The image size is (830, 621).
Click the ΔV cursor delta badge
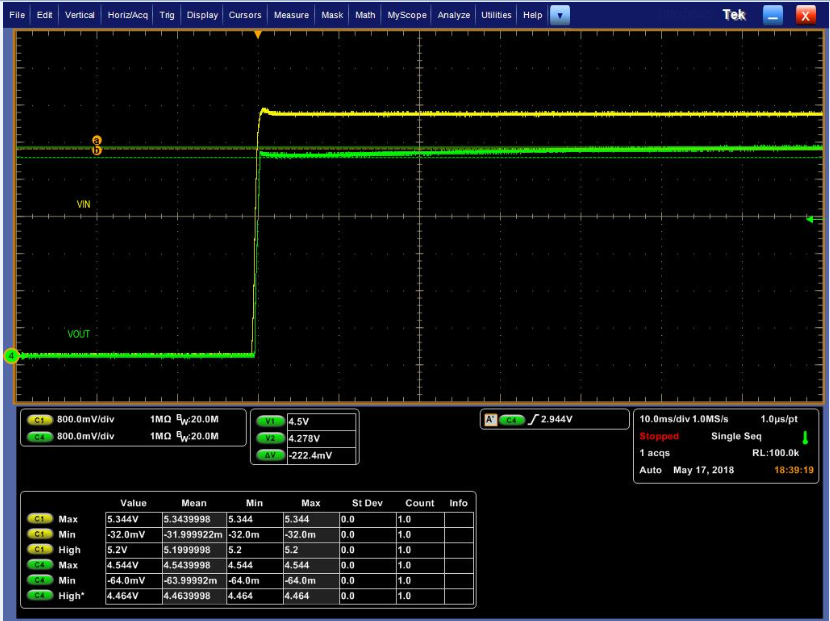point(270,454)
